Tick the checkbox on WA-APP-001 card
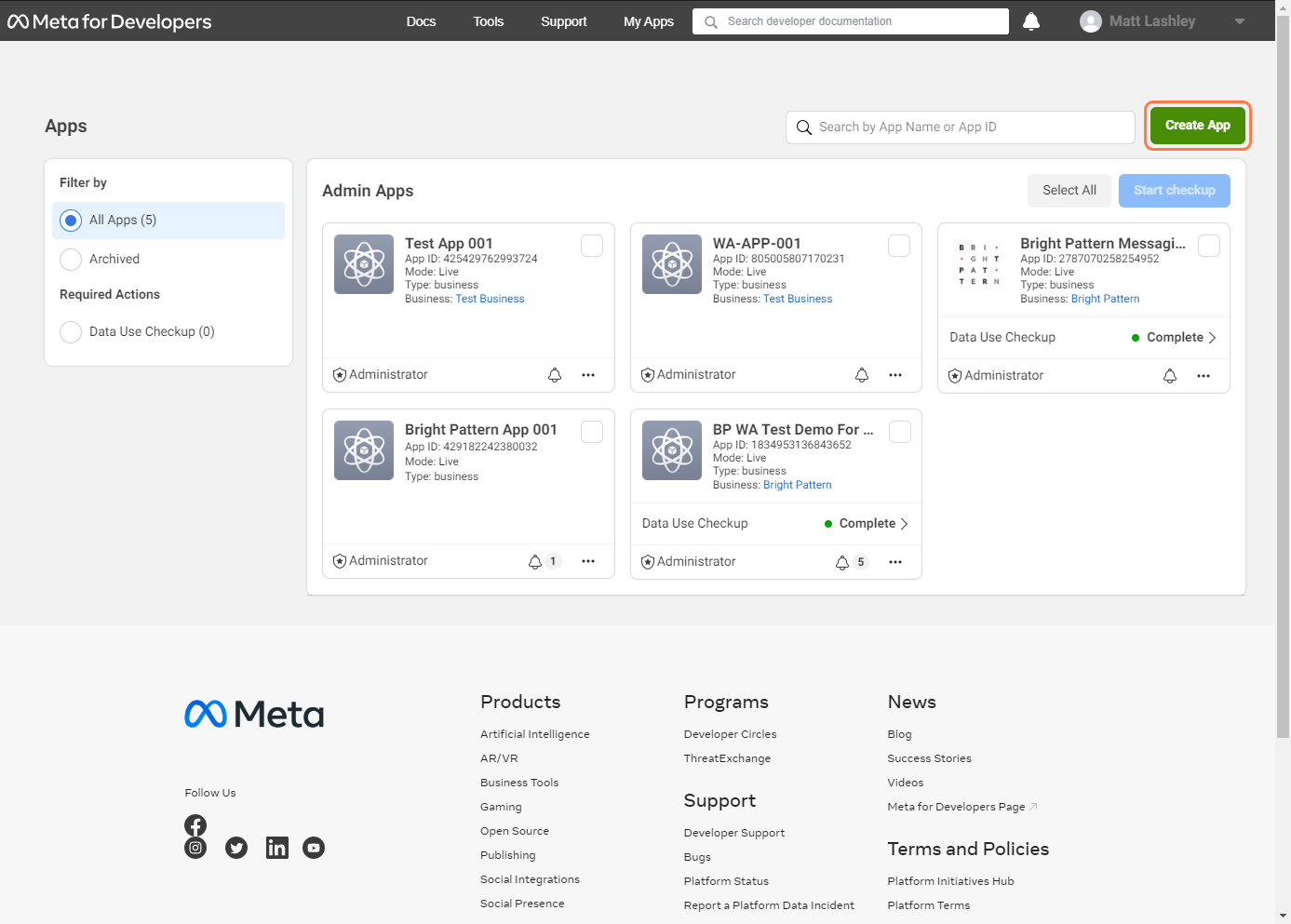The height and width of the screenshot is (924, 1291). pyautogui.click(x=899, y=246)
